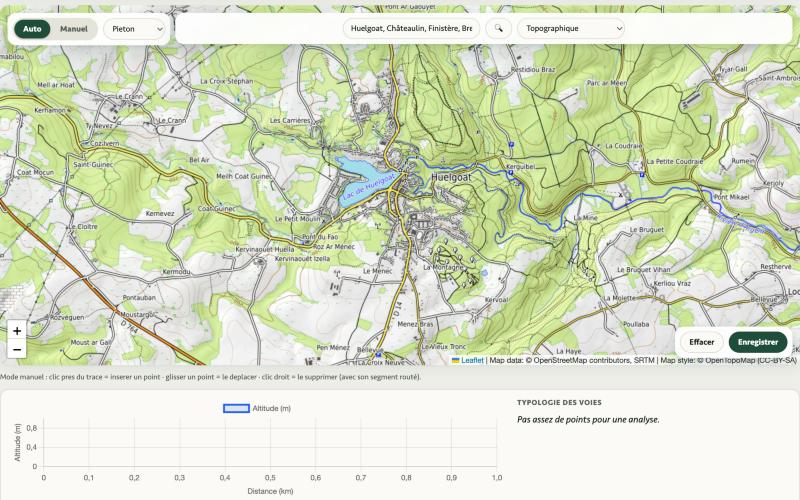This screenshot has height=500, width=800.
Task: Click the Le Menec place label
Action: (x=378, y=271)
